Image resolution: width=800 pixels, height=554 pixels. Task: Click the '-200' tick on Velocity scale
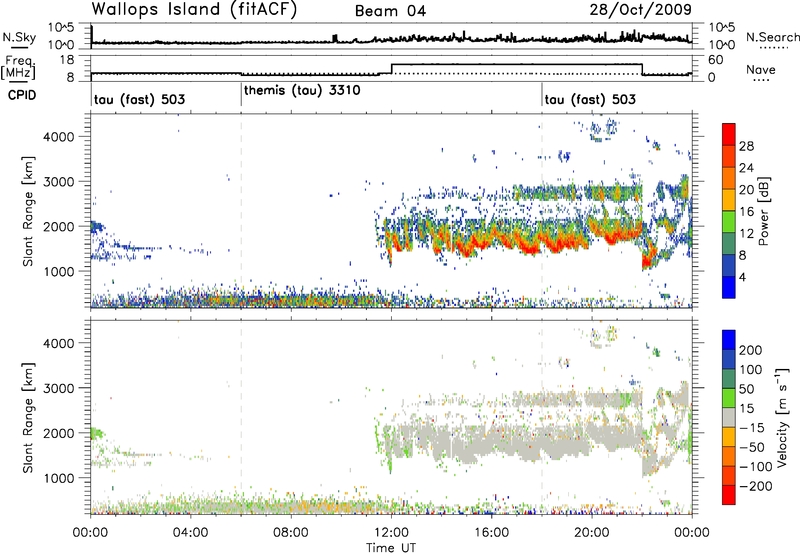click(x=755, y=486)
